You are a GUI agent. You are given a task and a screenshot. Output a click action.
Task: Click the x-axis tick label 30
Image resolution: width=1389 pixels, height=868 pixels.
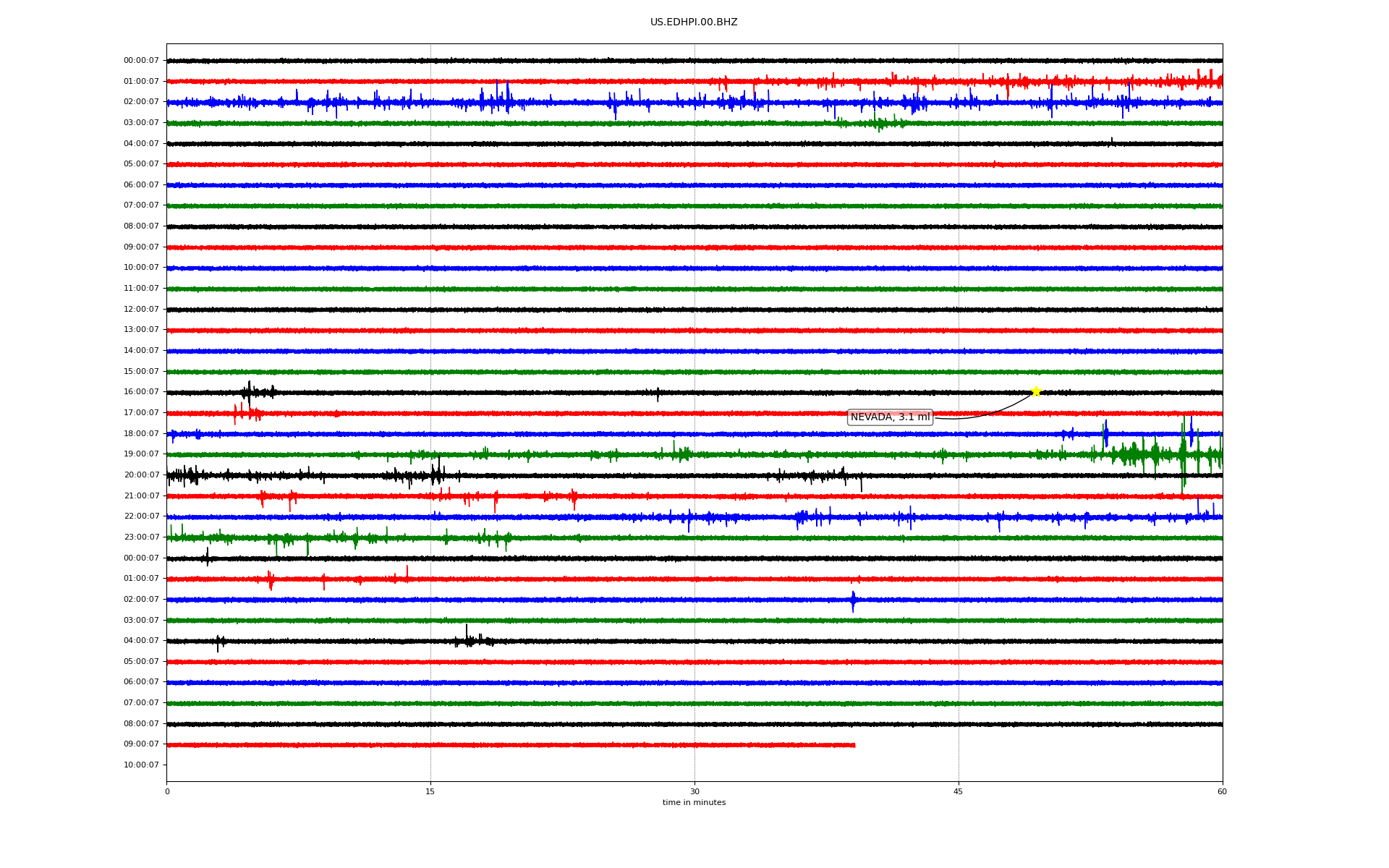[x=694, y=791]
